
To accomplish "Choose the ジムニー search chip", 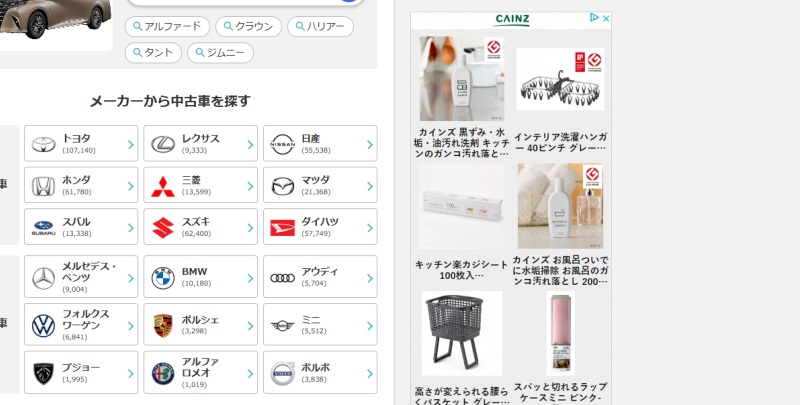I will coord(220,53).
